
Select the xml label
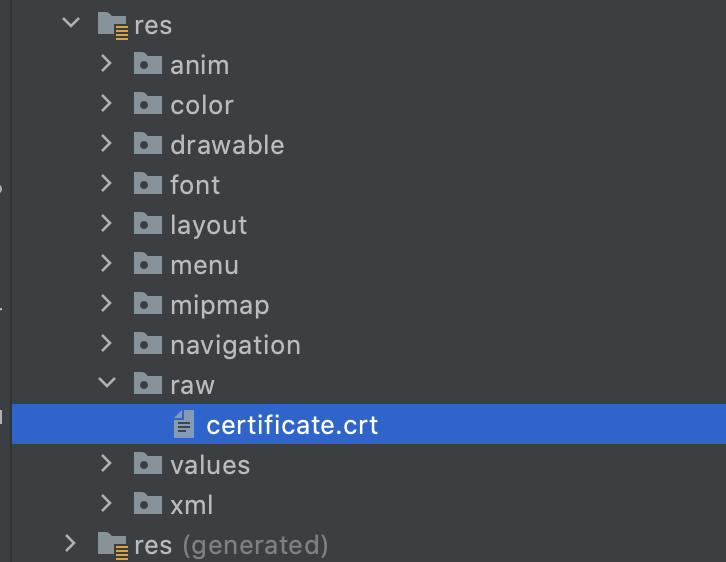click(191, 505)
